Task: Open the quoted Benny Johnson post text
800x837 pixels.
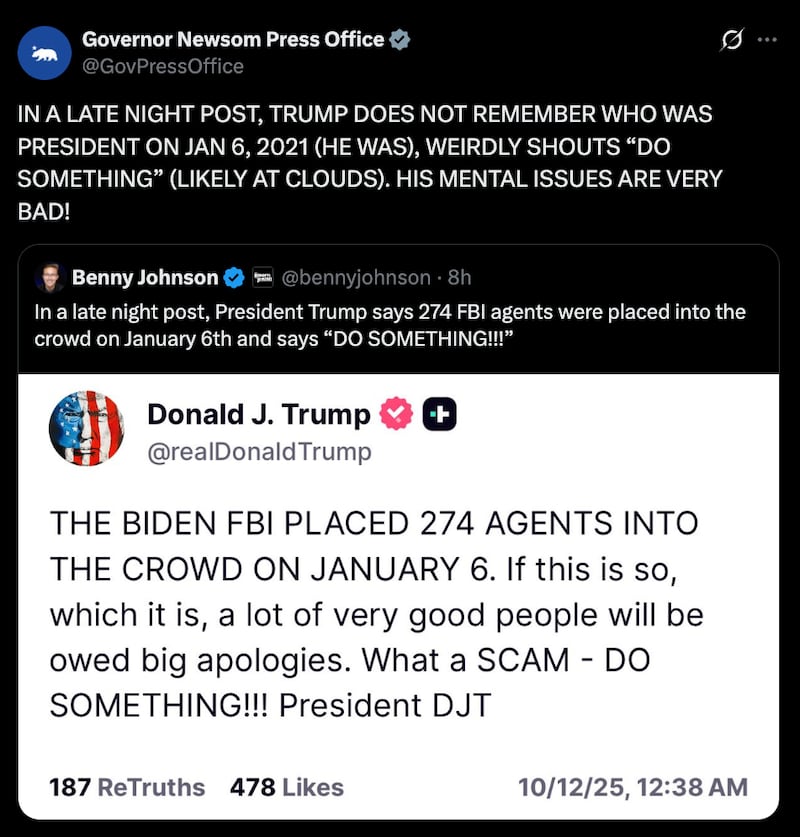Action: point(390,325)
